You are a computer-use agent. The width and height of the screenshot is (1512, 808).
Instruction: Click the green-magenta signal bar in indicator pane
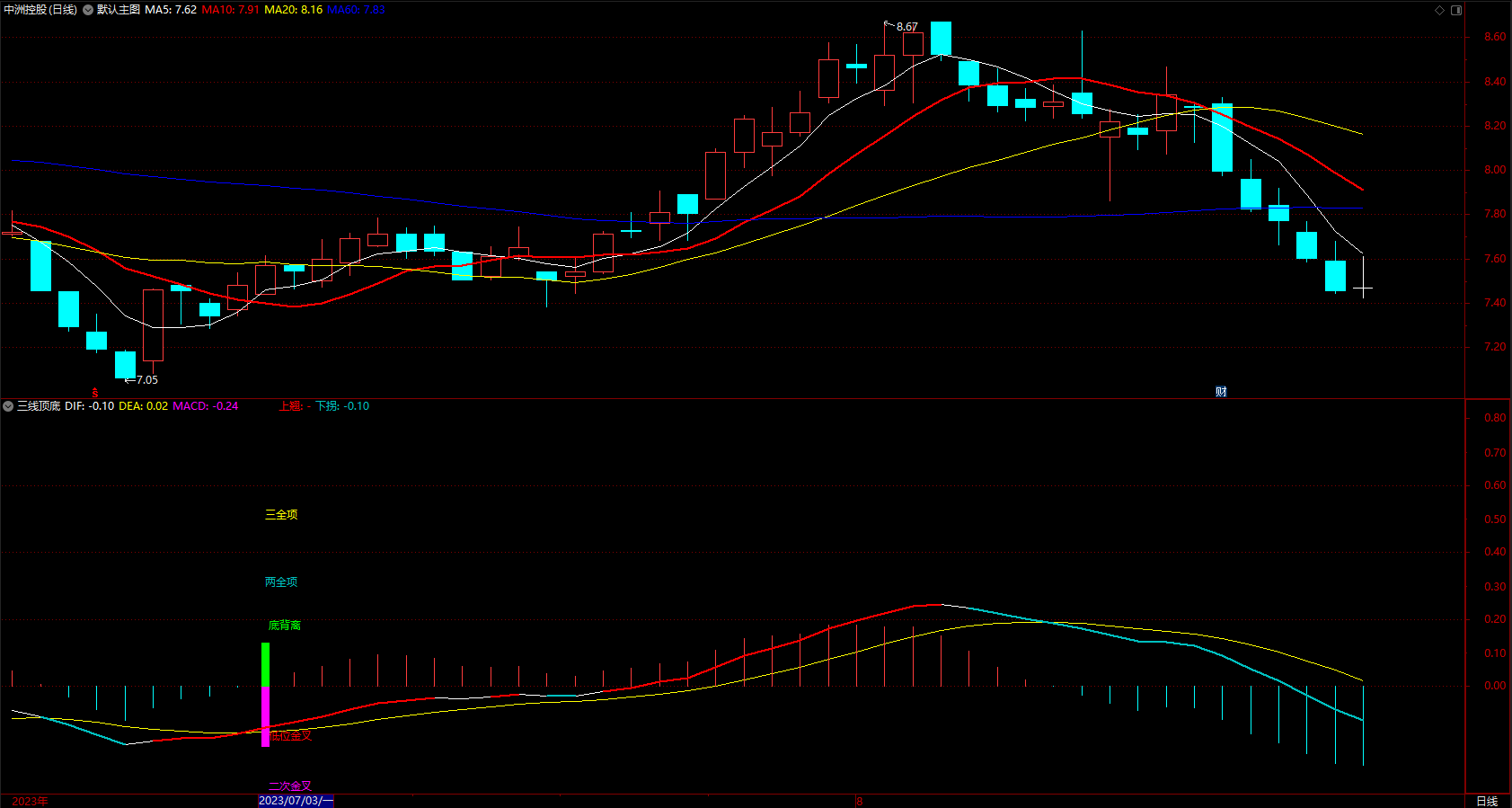click(x=265, y=695)
